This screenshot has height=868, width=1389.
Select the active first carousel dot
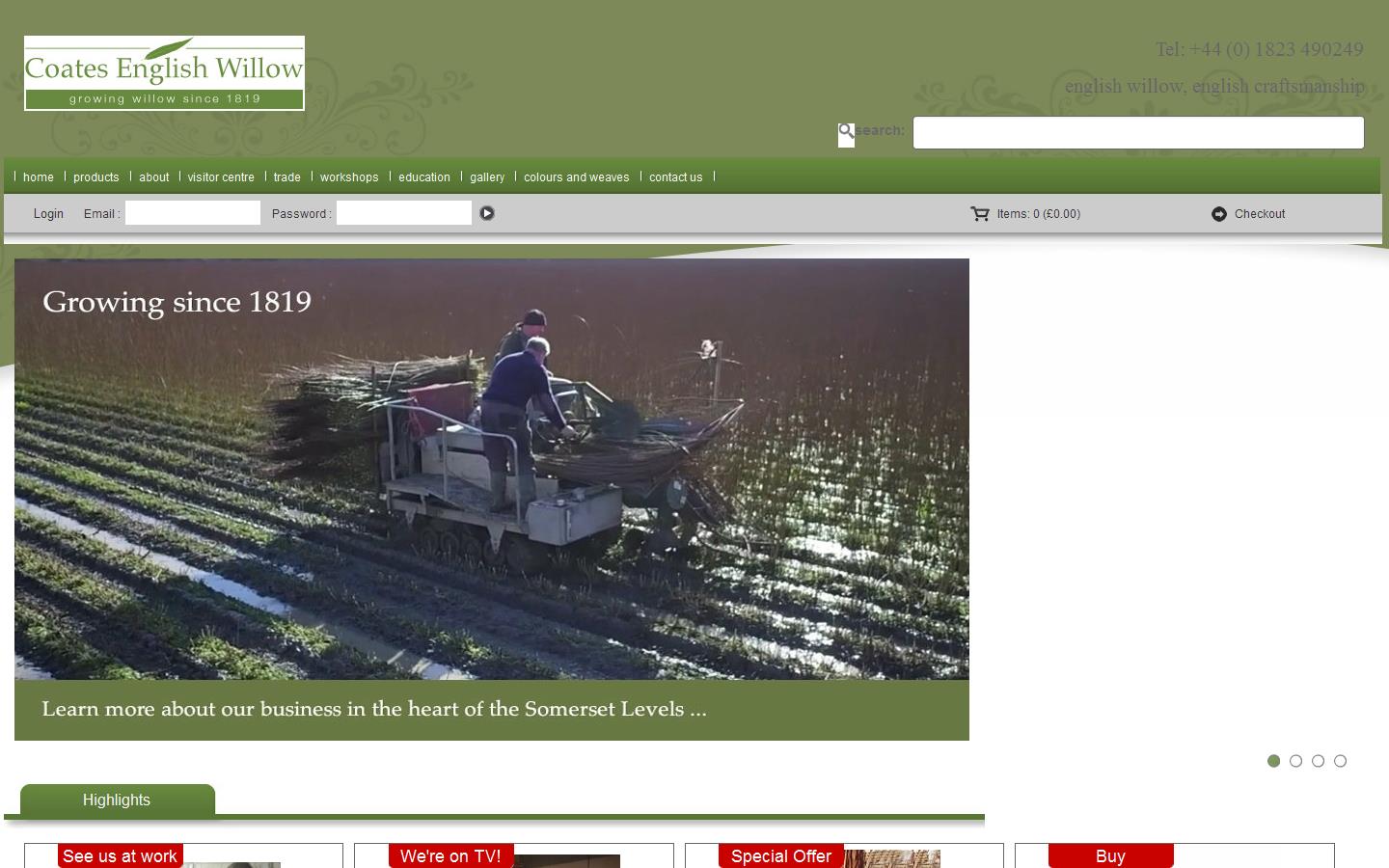click(1273, 761)
